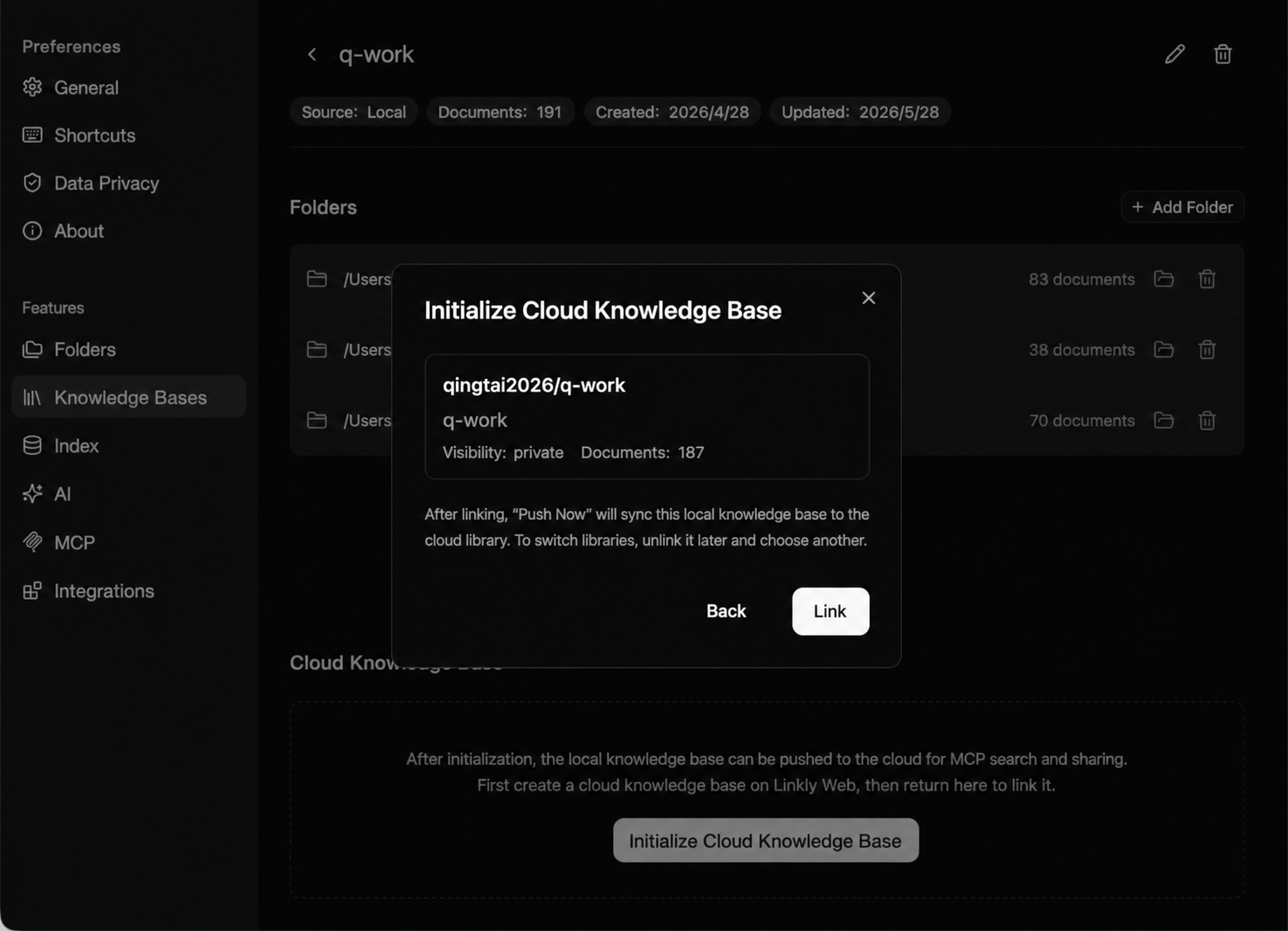Click the Created: 2026/4/28 chip
The image size is (1288, 931).
672,112
